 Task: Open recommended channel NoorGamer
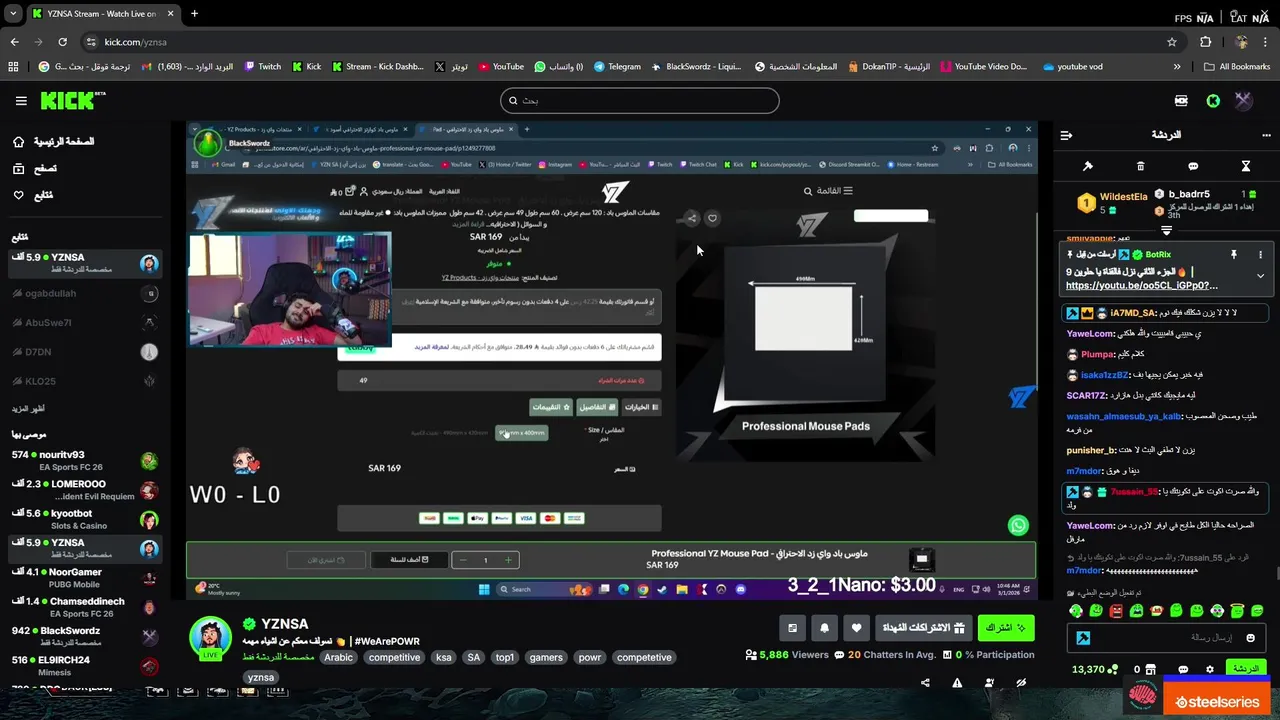84,578
